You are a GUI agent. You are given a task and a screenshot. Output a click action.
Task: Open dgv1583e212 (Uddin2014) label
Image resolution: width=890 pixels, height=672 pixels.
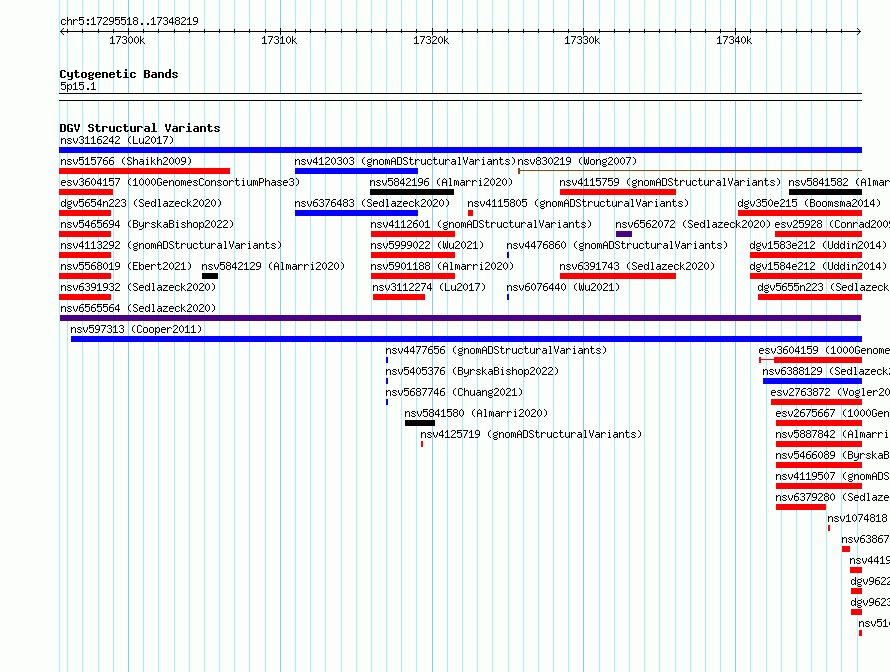tap(818, 245)
